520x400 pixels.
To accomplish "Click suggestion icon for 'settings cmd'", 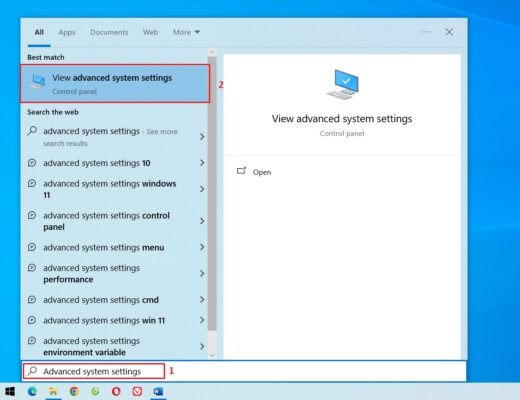I will tap(32, 299).
